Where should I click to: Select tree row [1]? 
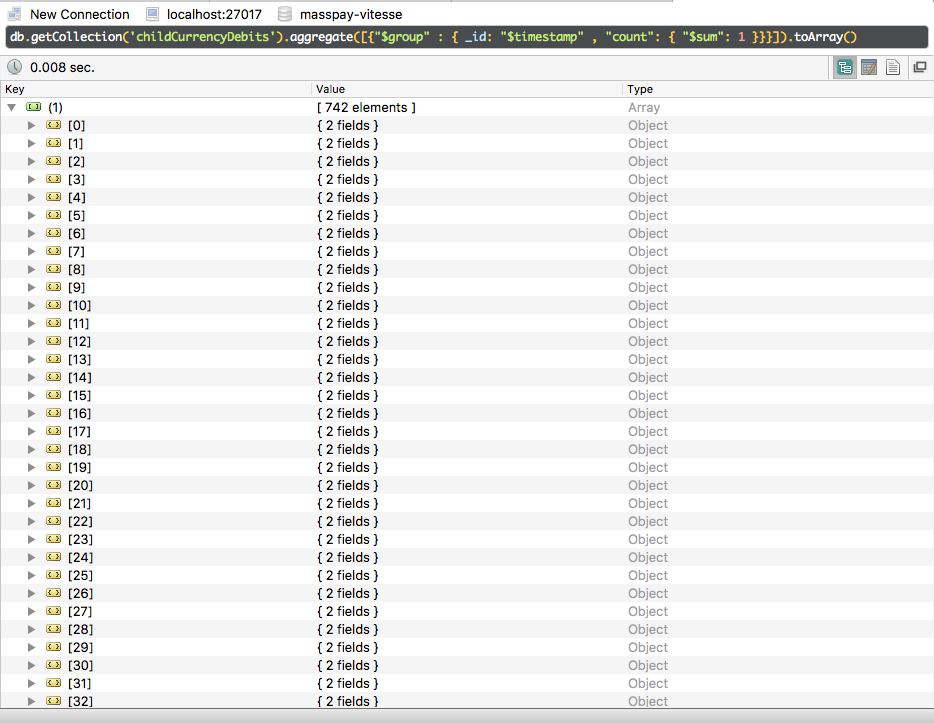coord(466,143)
